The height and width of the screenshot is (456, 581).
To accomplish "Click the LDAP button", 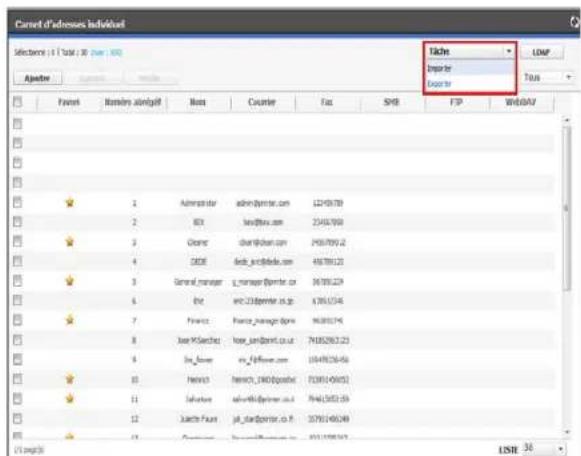I will (x=542, y=53).
